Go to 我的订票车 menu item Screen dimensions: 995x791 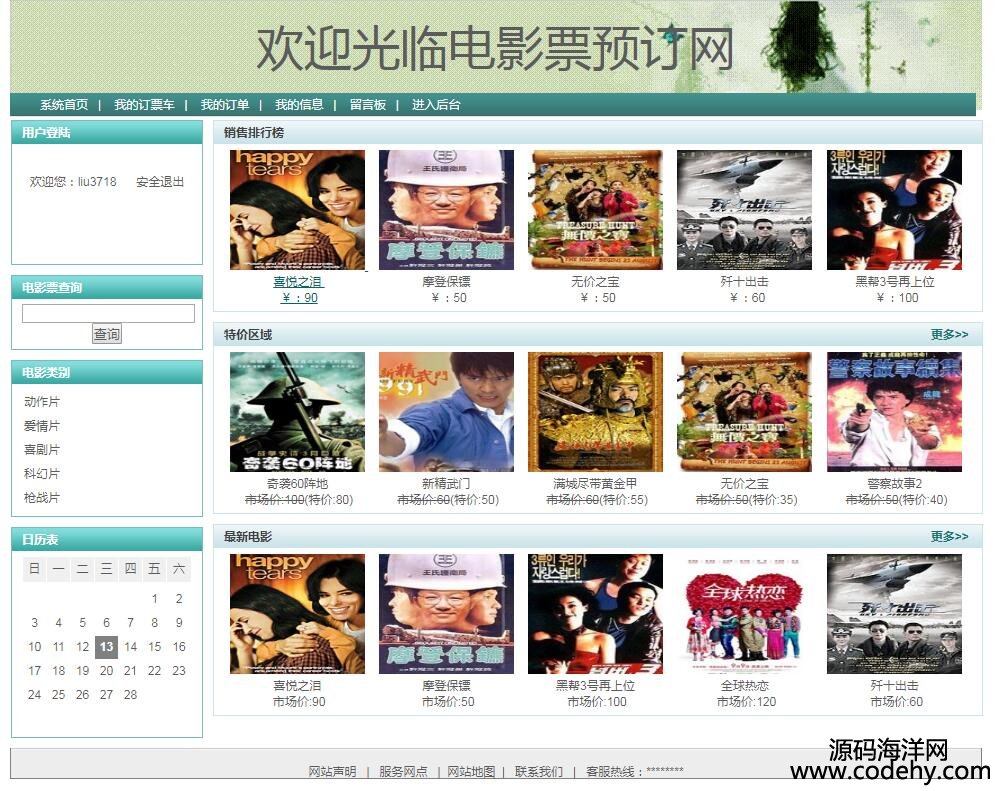pyautogui.click(x=144, y=105)
